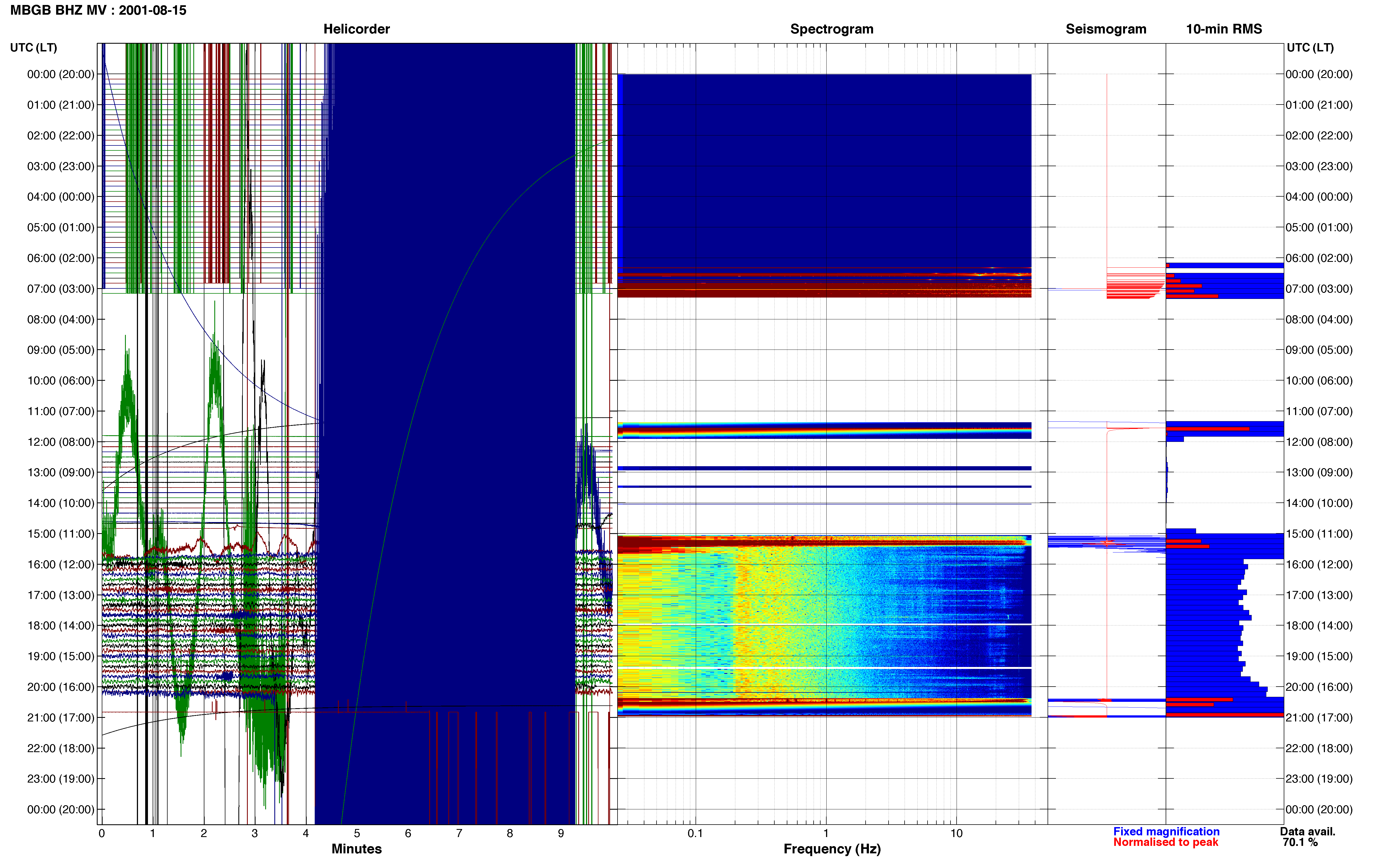Select right-axis time label 04:00 (00:00)
1388x868 pixels.
coord(1319,197)
